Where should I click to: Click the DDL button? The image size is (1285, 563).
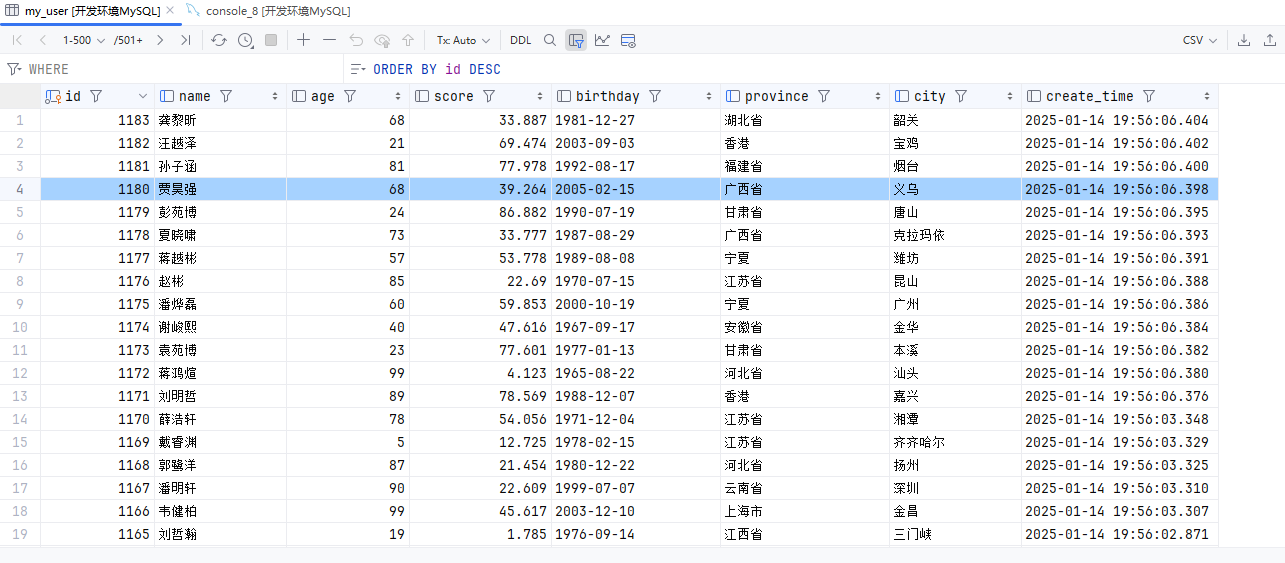point(521,40)
